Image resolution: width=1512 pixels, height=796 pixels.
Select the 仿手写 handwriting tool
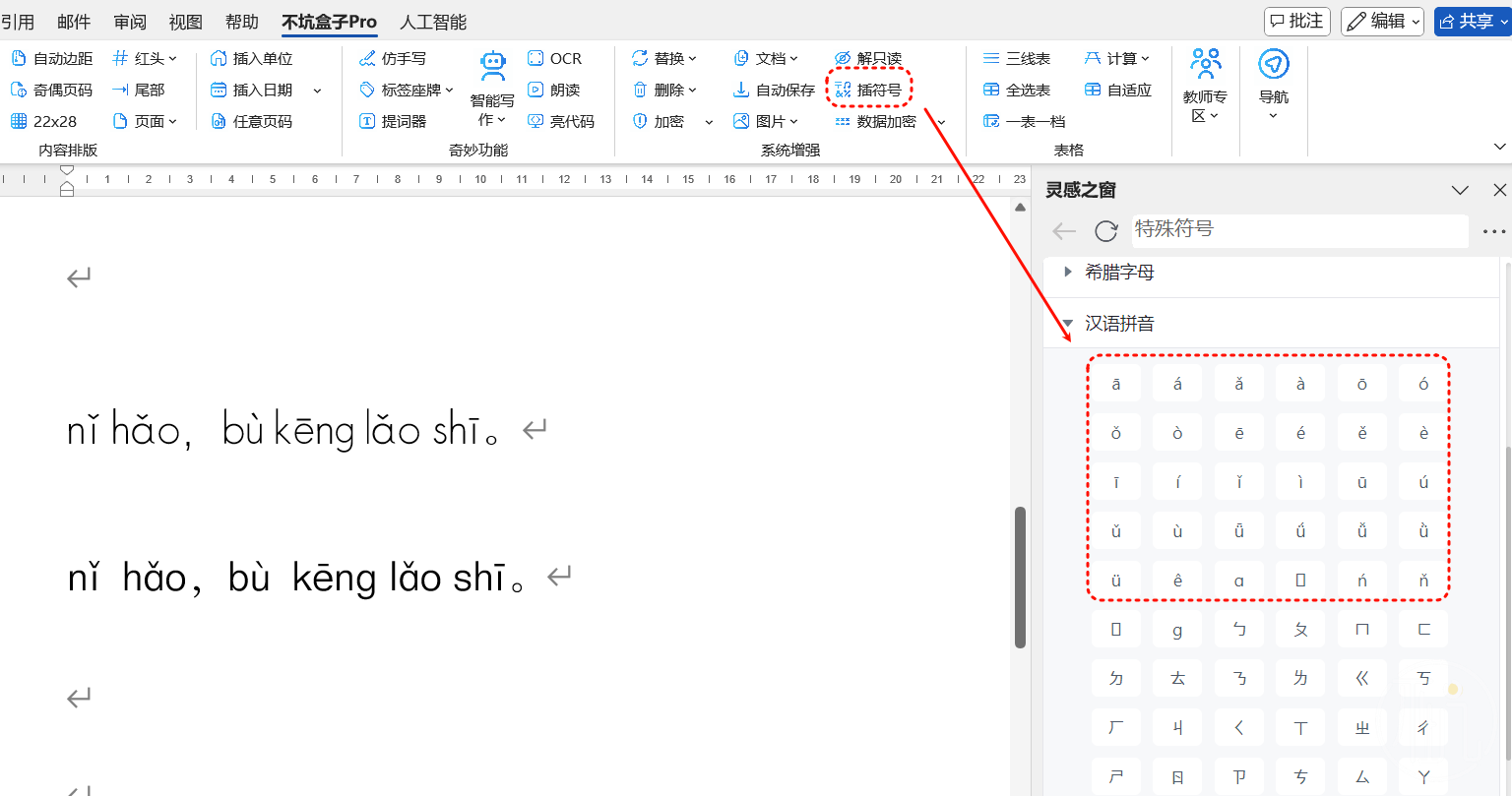(367, 59)
